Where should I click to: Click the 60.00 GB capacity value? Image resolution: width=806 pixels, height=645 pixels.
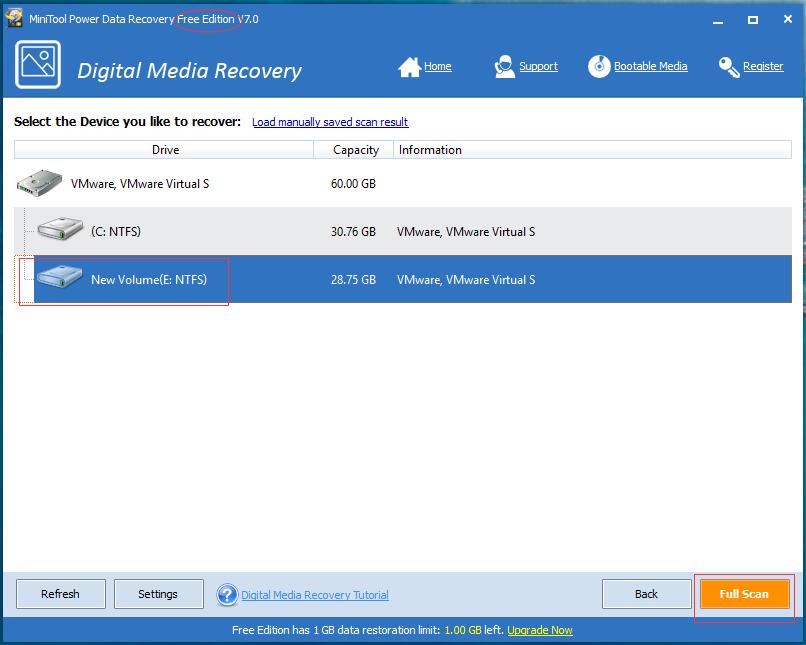[x=353, y=183]
